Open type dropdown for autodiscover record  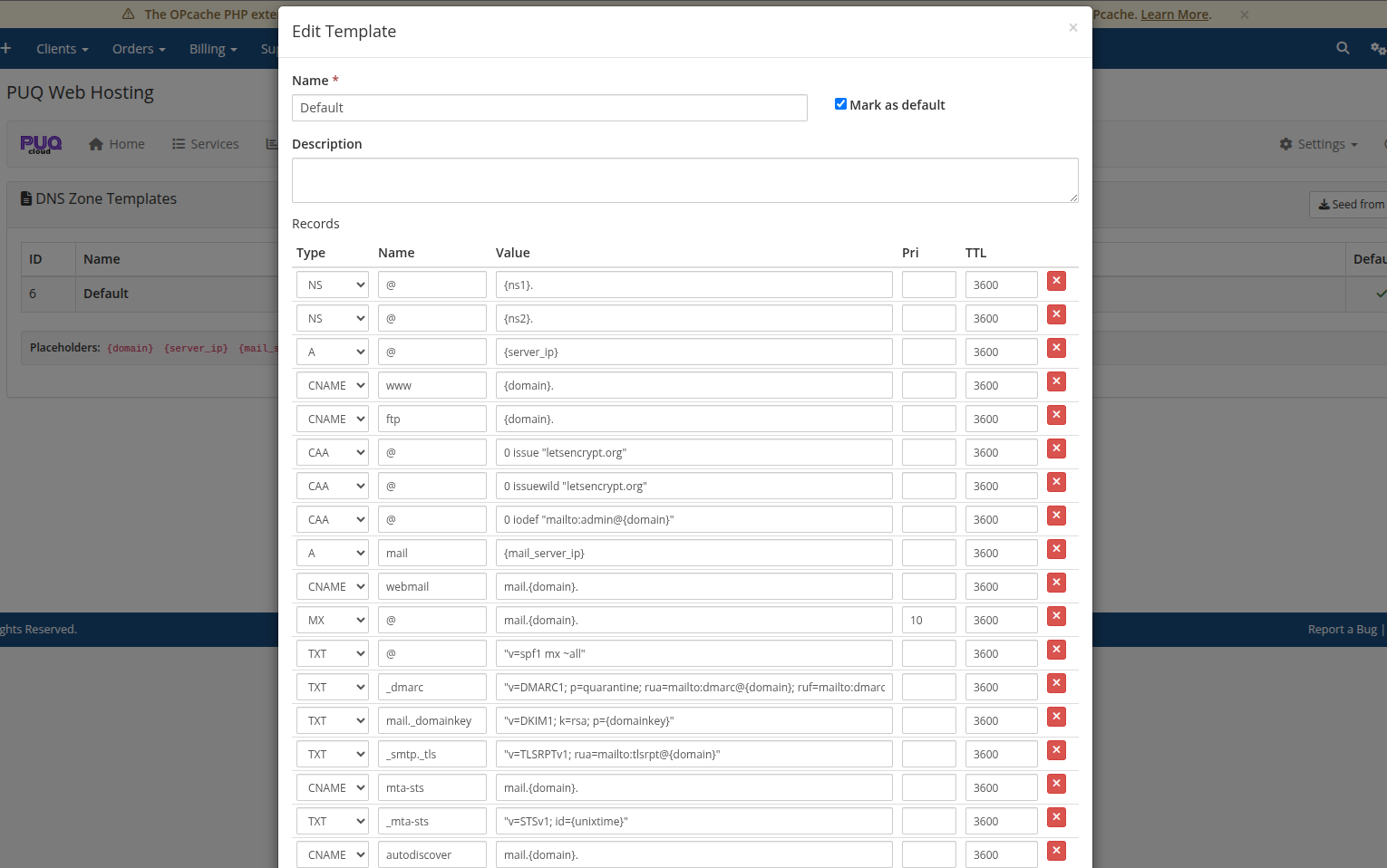[333, 854]
